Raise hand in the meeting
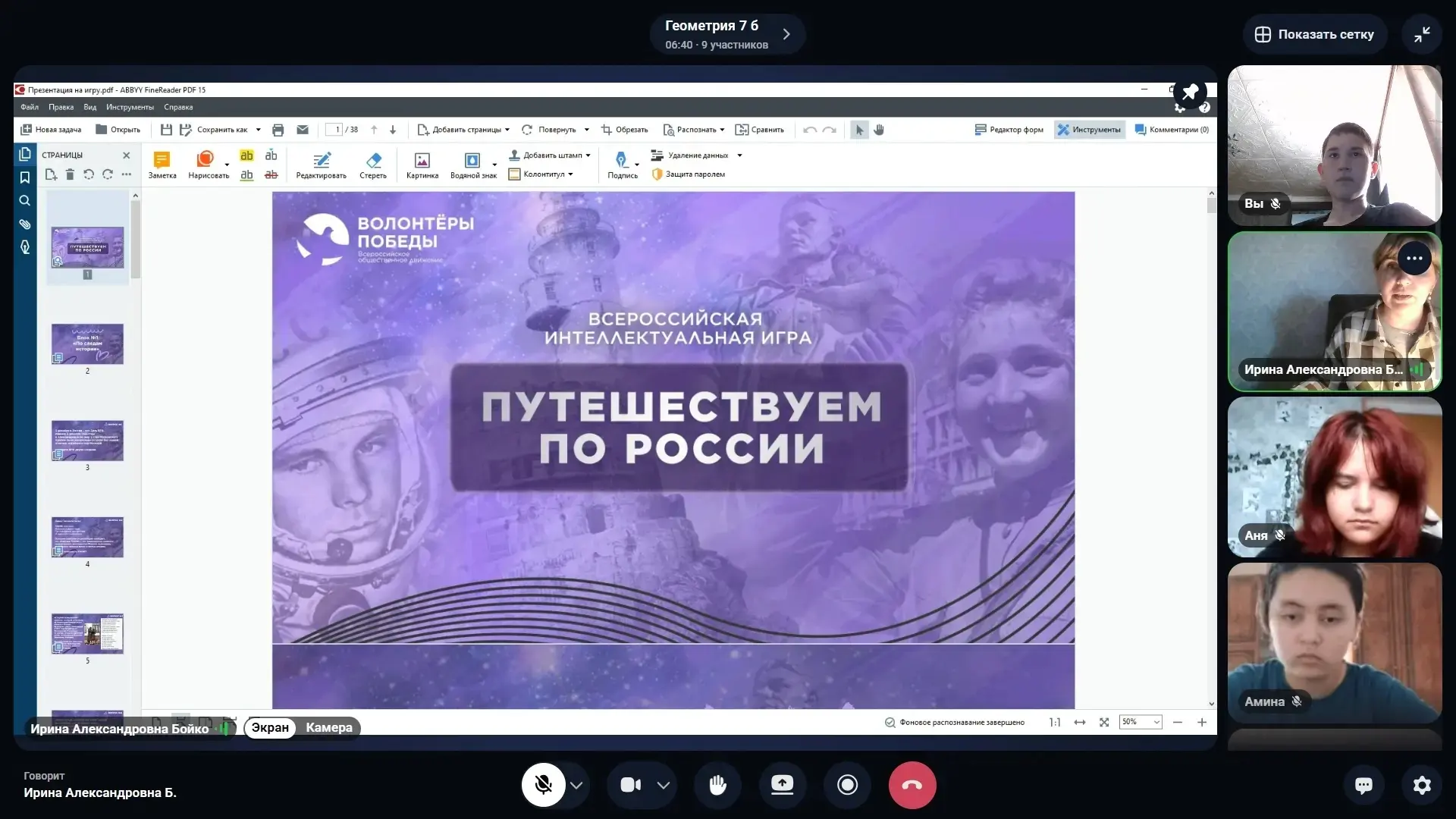The image size is (1456, 819). tap(717, 785)
